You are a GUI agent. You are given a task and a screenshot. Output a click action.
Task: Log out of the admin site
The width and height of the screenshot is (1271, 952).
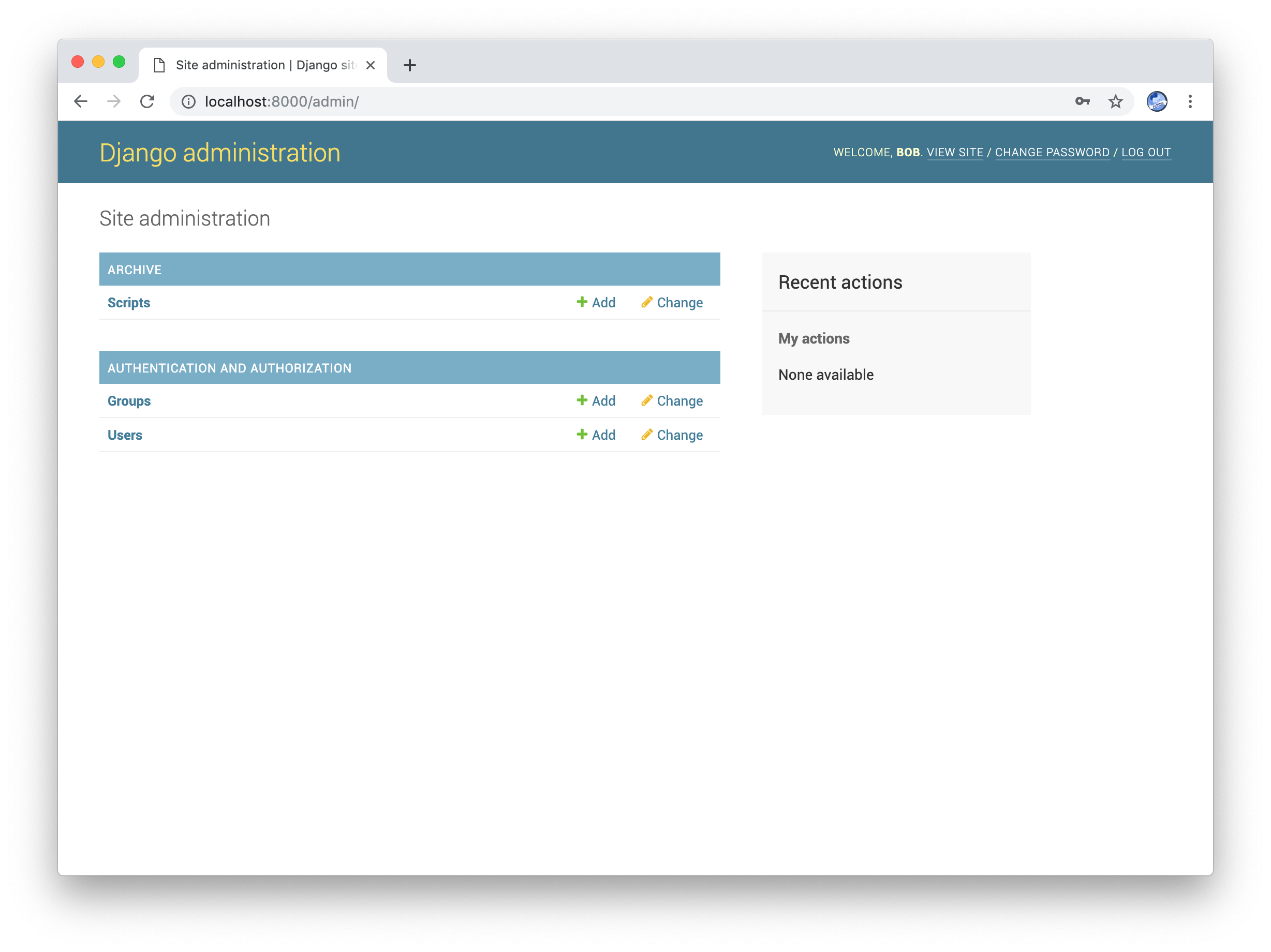coord(1146,152)
